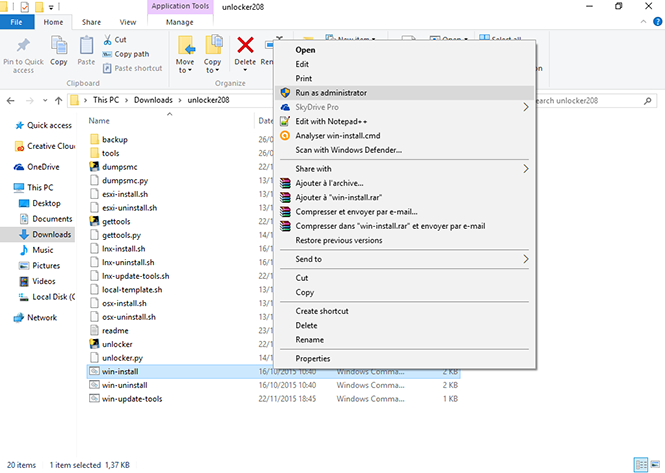Open the dumpsmc application icon
The image size is (665, 473).
(x=94, y=167)
